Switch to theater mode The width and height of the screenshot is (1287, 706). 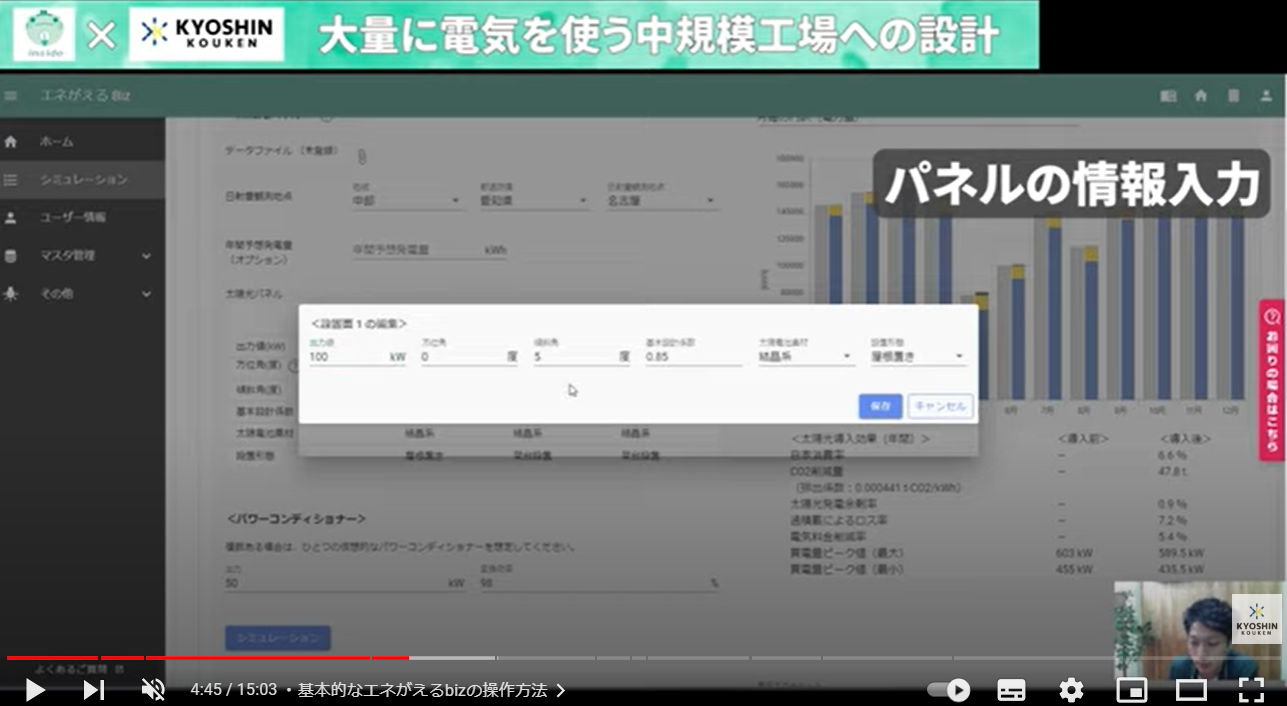(x=1191, y=690)
